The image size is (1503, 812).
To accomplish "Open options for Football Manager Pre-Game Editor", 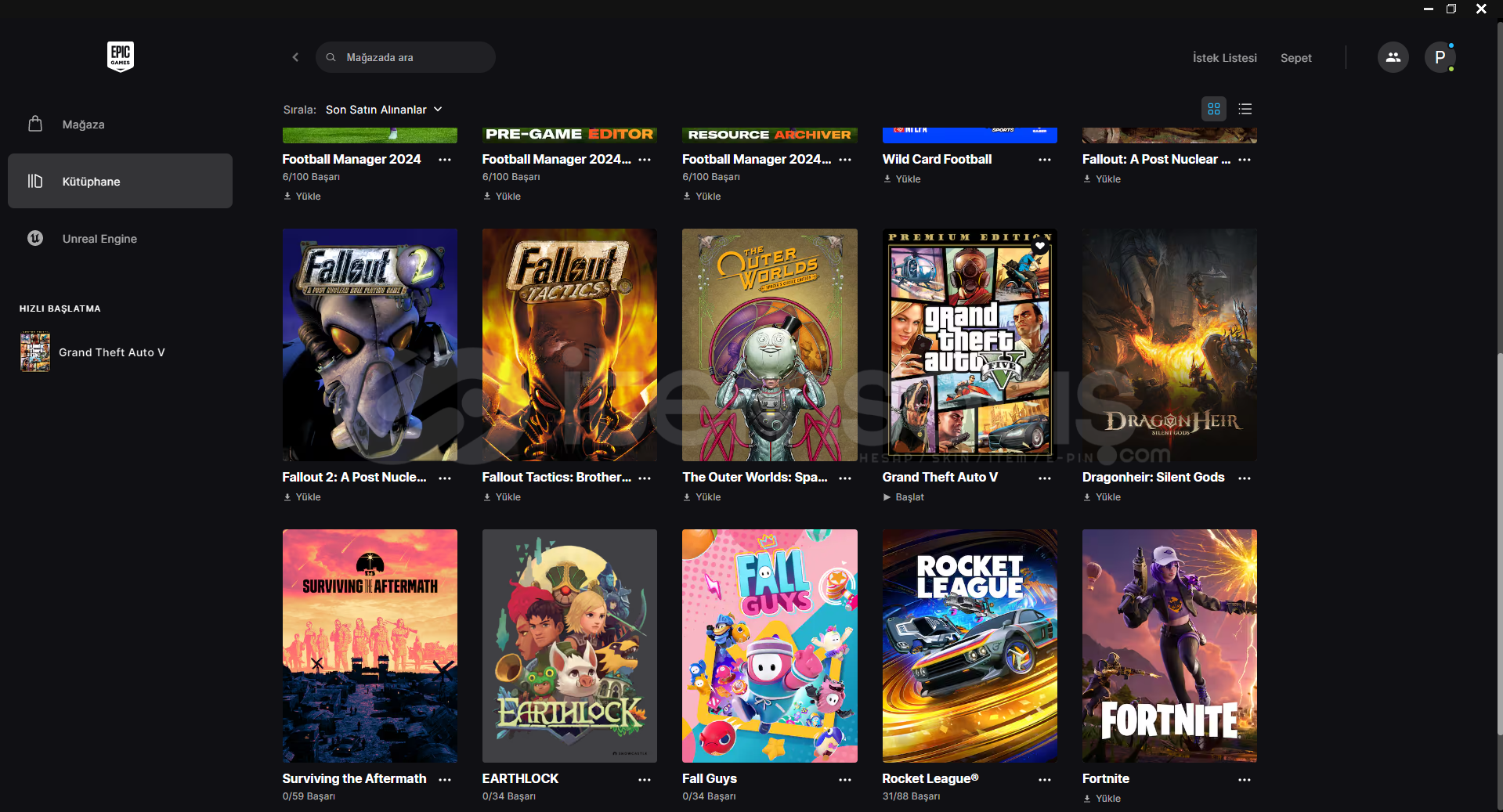I will (x=645, y=160).
